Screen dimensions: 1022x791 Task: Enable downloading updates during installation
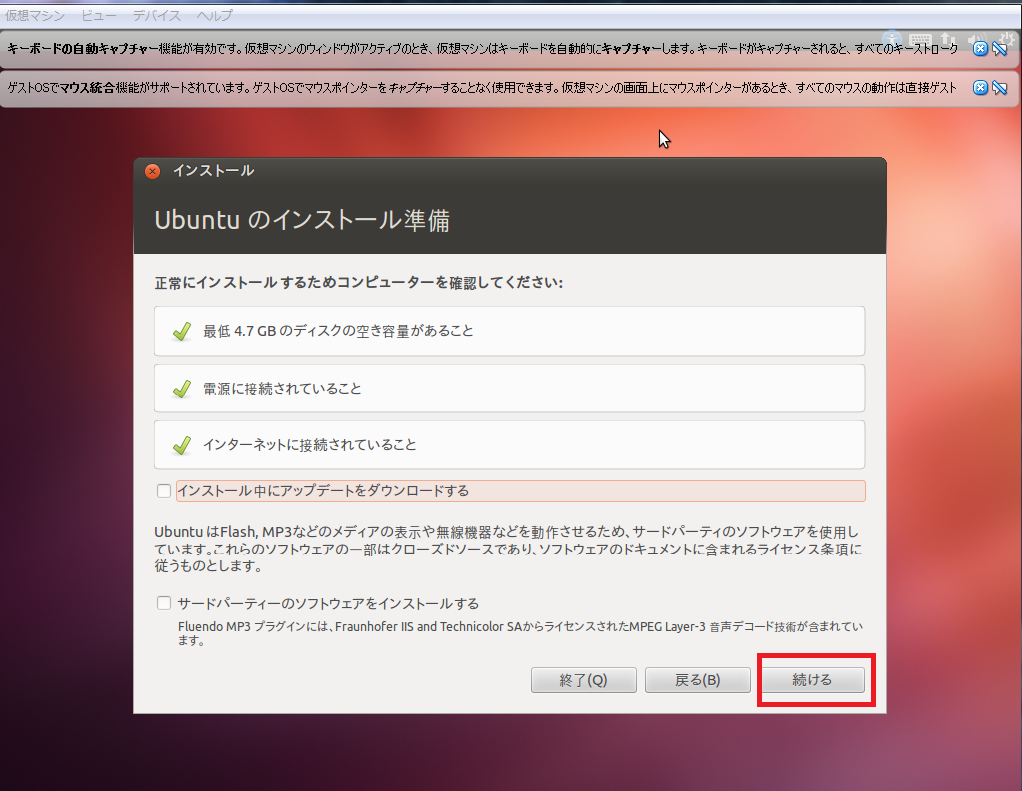click(x=164, y=491)
